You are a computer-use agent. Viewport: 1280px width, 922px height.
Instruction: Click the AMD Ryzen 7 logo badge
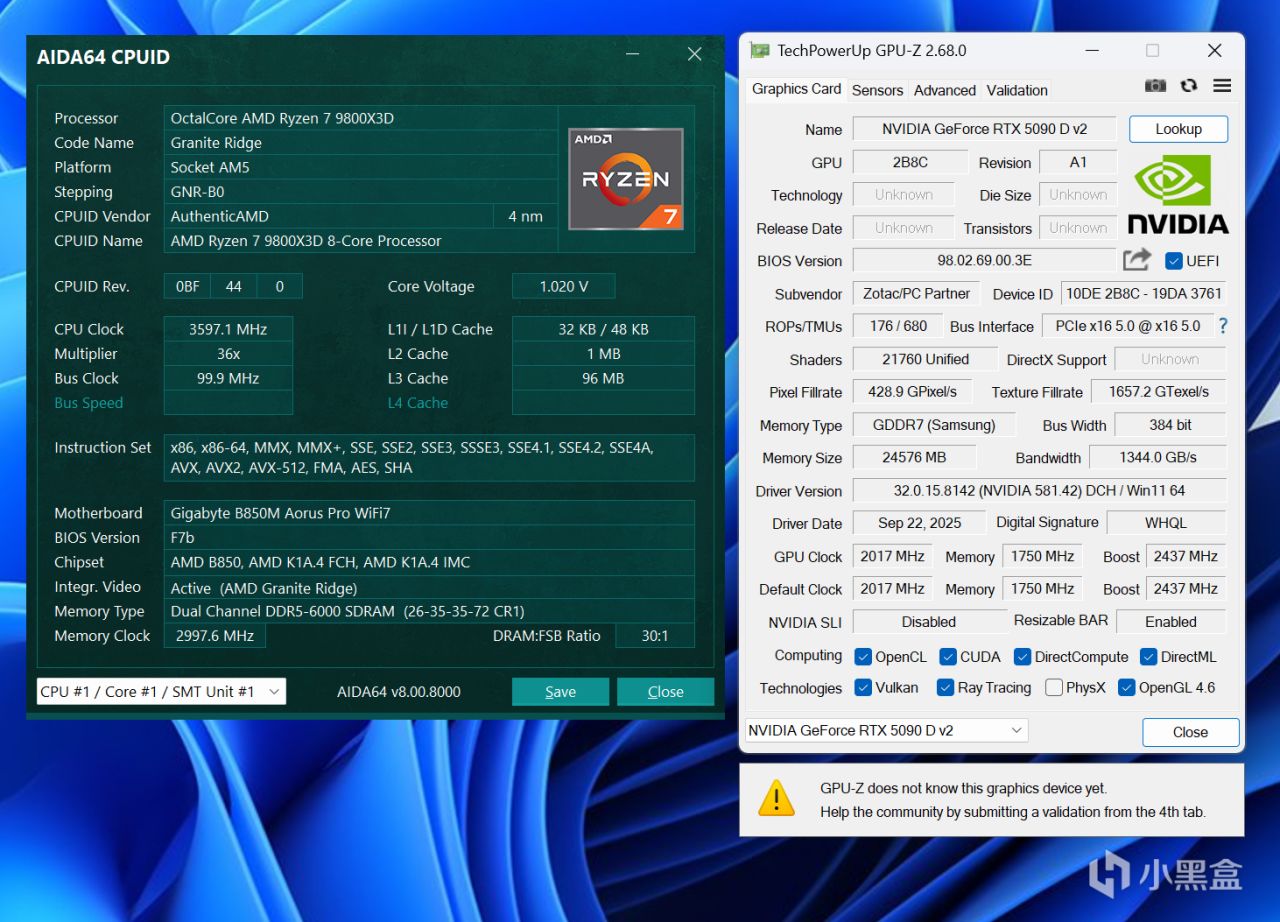click(626, 179)
